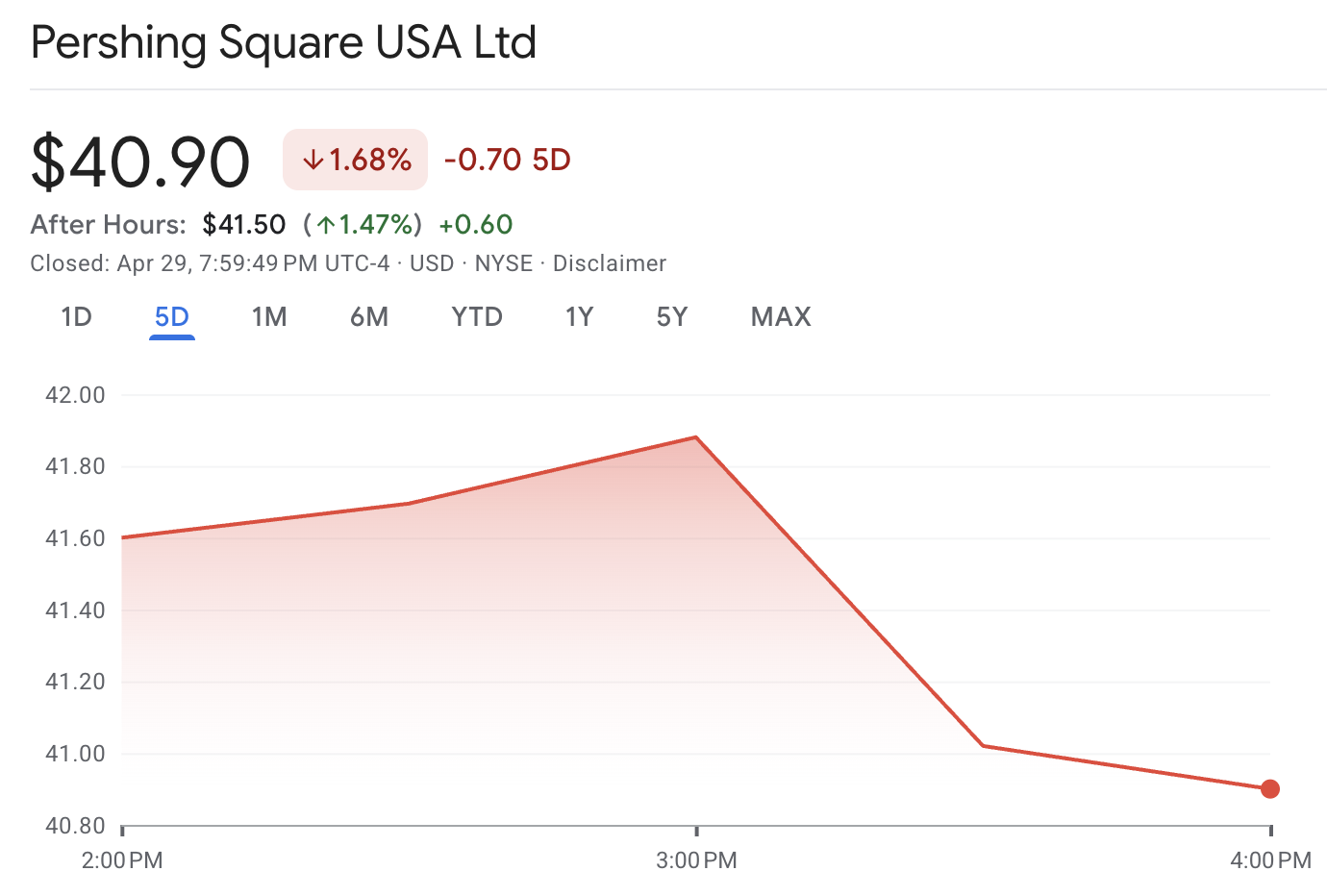Click the 42.00 price axis label
Viewport: 1327px width, 896px height.
(74, 394)
